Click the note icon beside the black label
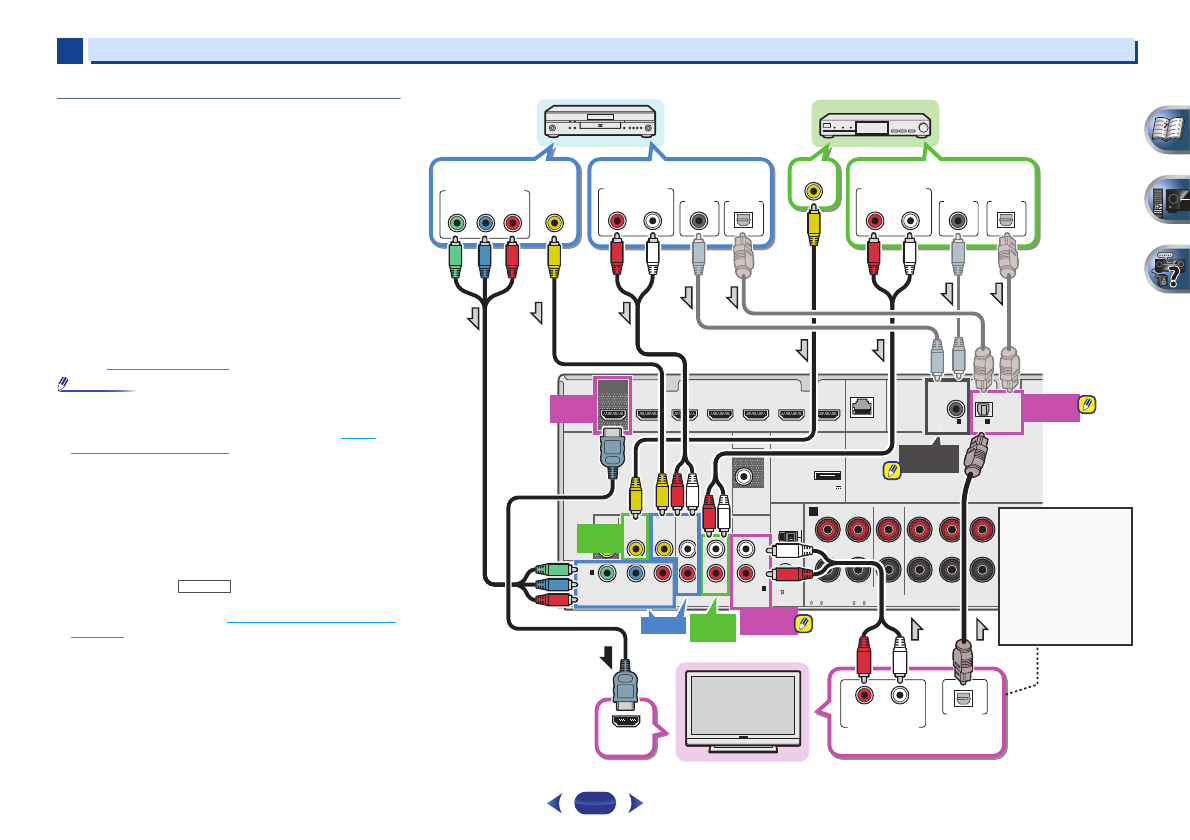 click(x=889, y=467)
